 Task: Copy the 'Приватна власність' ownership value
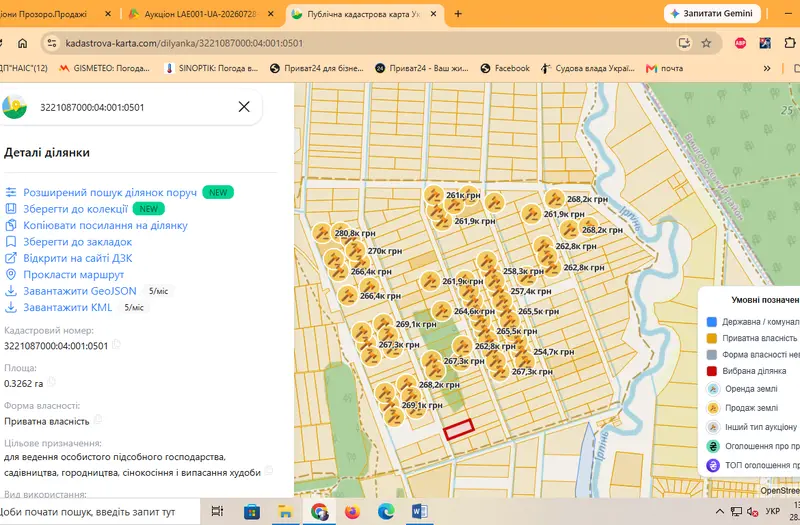pyautogui.click(x=98, y=420)
